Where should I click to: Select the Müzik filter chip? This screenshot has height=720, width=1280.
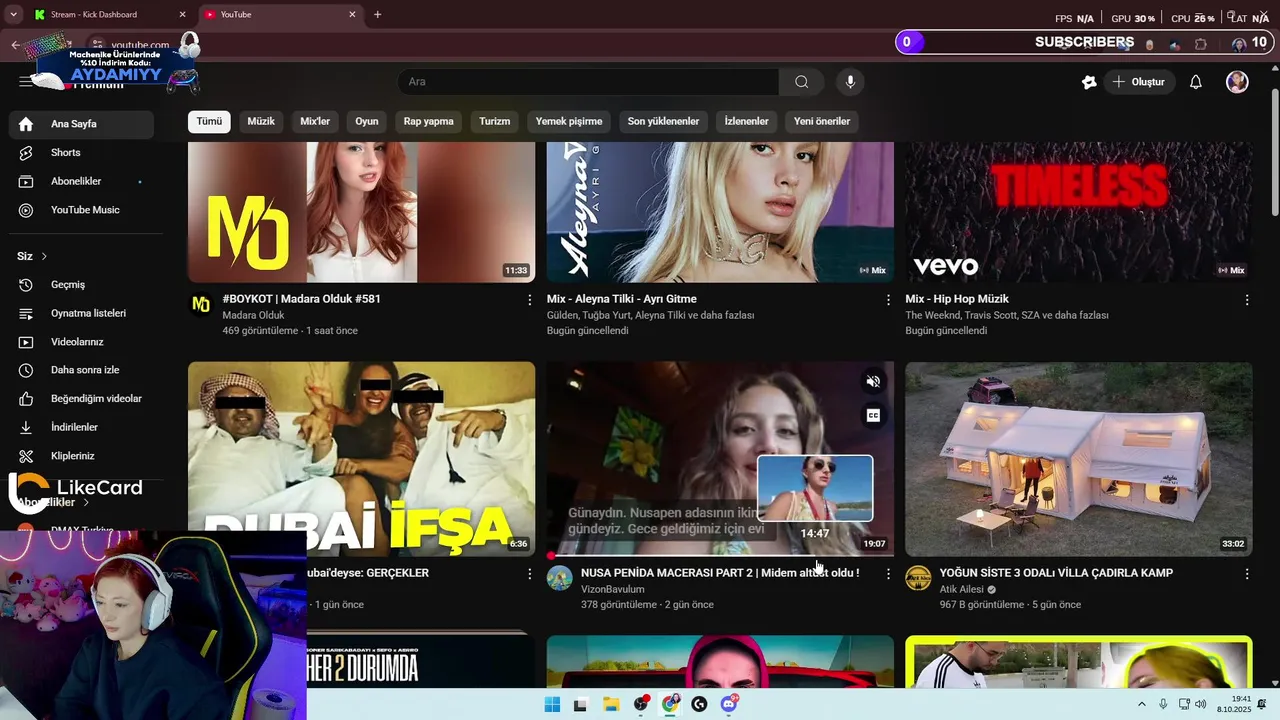point(261,122)
